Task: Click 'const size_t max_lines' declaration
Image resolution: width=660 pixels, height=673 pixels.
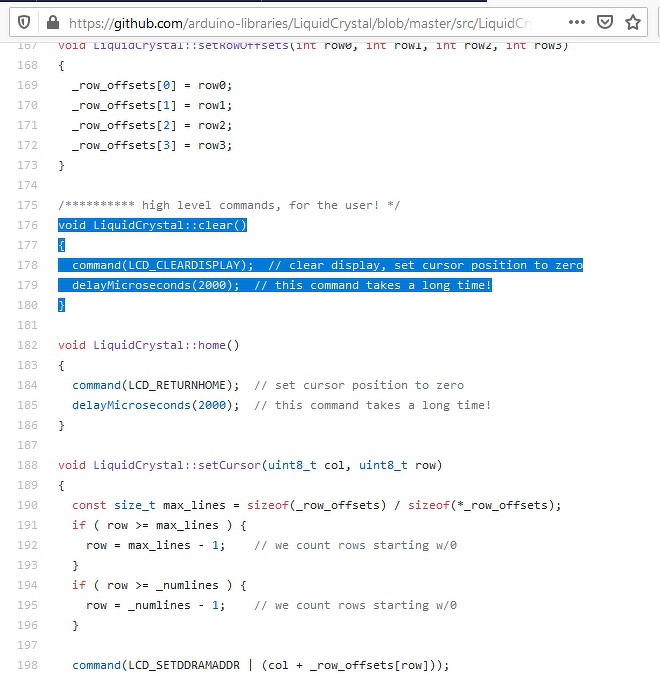Action: tap(148, 505)
